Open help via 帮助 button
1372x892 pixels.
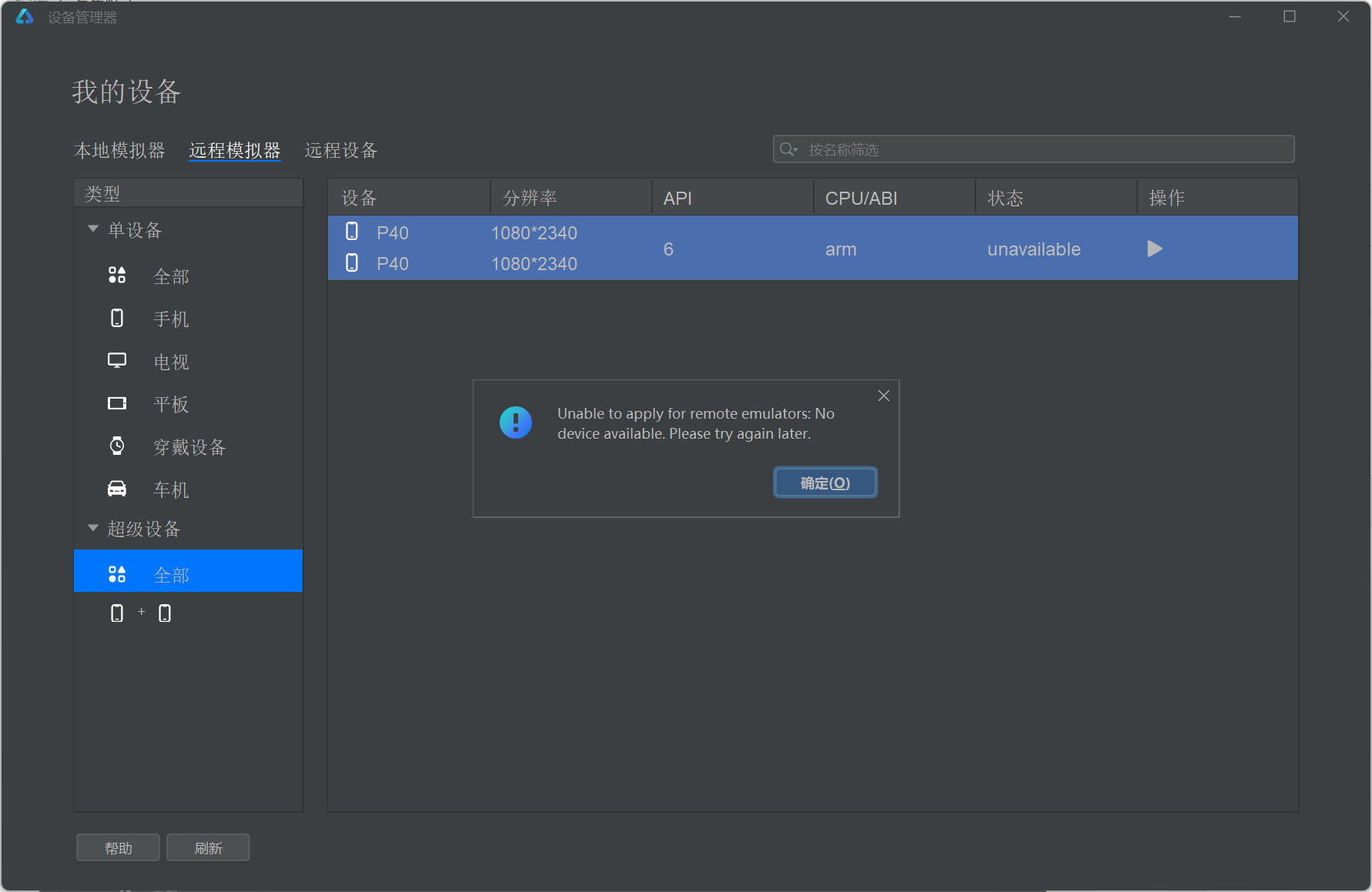click(118, 848)
